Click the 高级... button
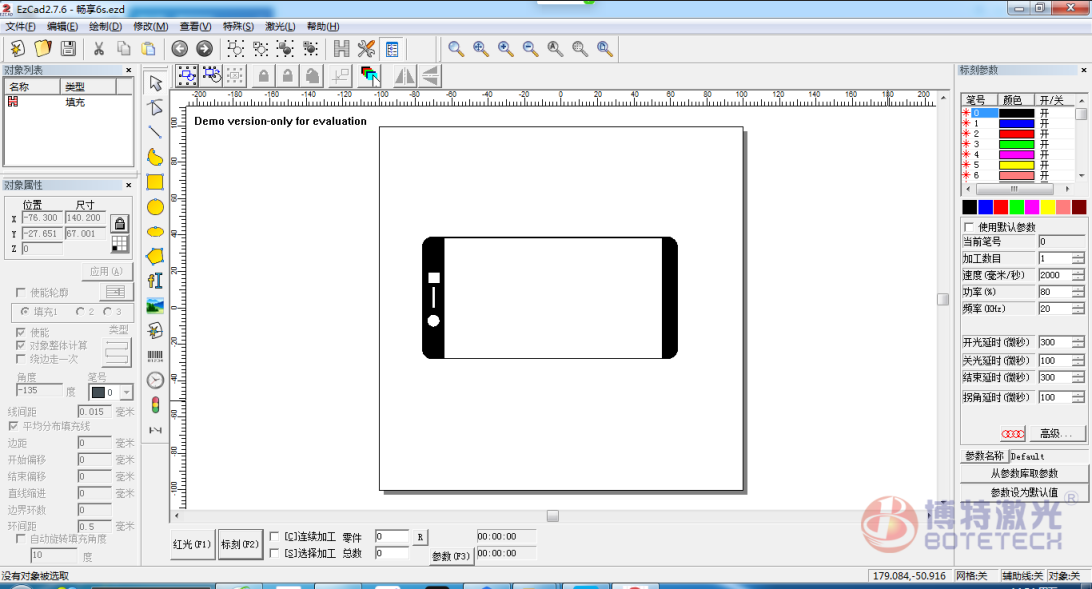Screen dimensions: 1092x589 (x=1056, y=434)
